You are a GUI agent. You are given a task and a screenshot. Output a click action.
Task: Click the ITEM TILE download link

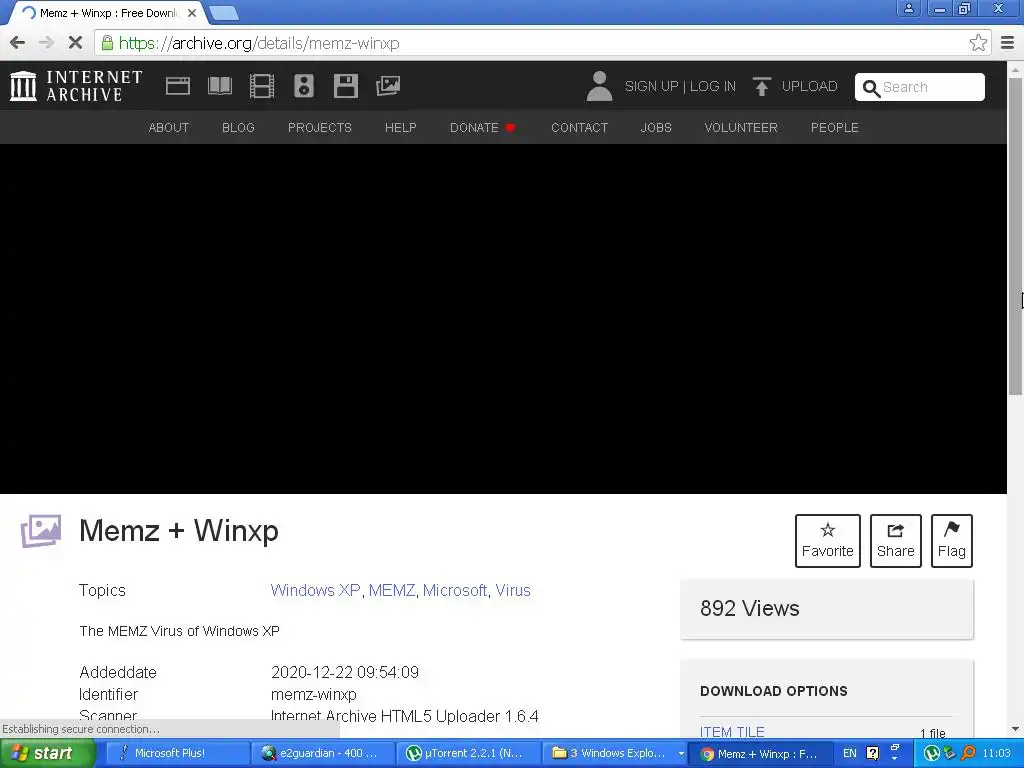tap(732, 732)
